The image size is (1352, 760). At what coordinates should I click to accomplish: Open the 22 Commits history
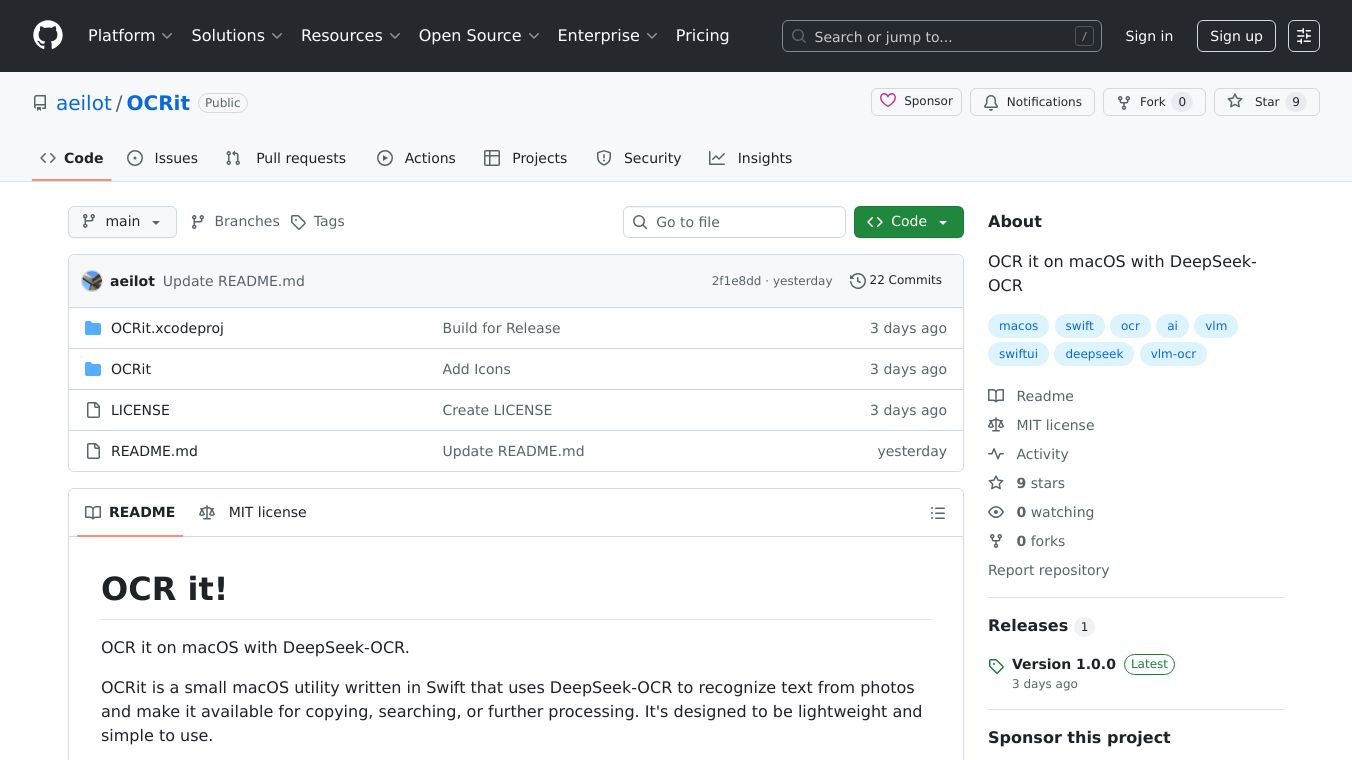coord(895,281)
